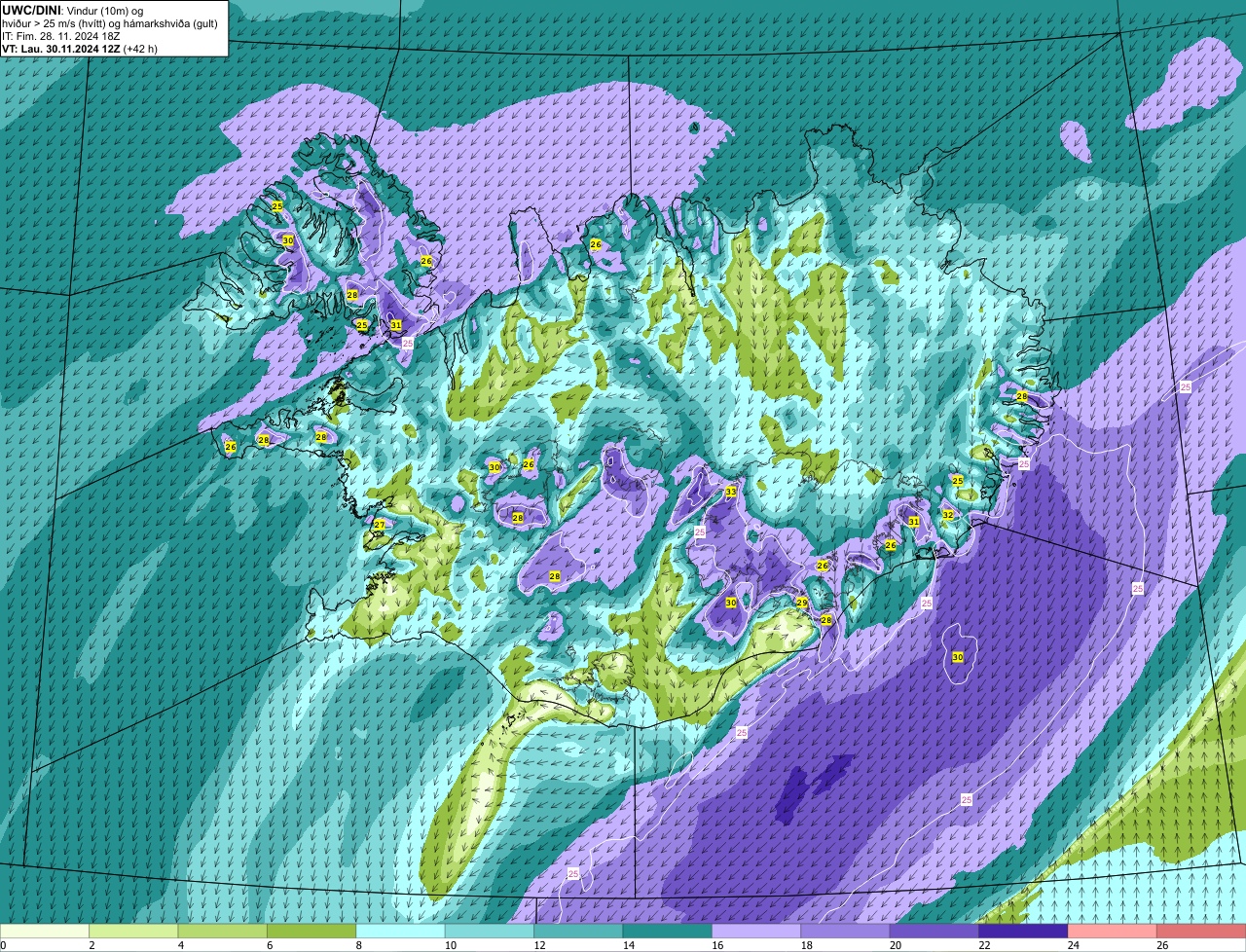Screen dimensions: 1246x952
Task: Select the salmon pink 24–26 m/s scale swatch
Action: tap(1114, 931)
